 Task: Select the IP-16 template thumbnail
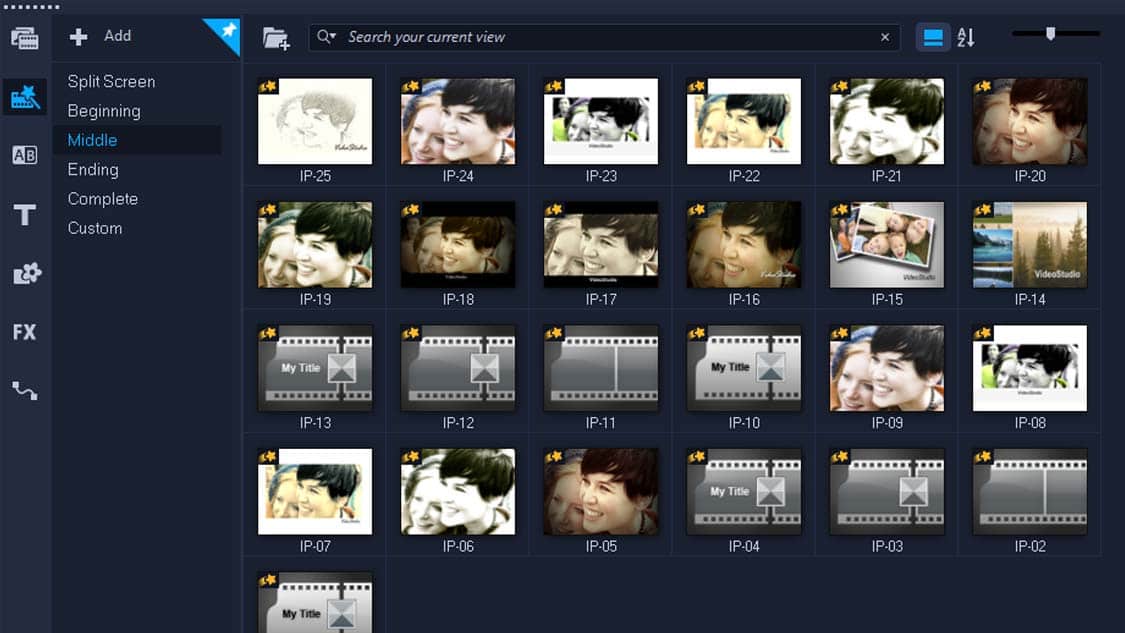(743, 245)
